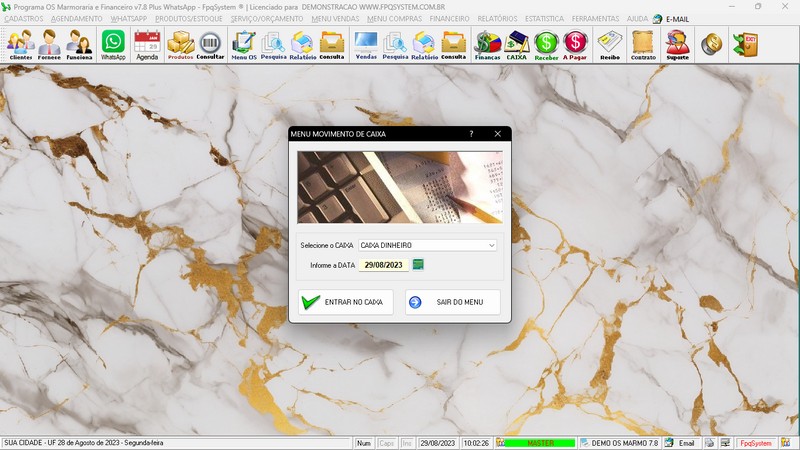Click Pesquisa icon right of Vendas
The image size is (800, 450).
tap(395, 44)
